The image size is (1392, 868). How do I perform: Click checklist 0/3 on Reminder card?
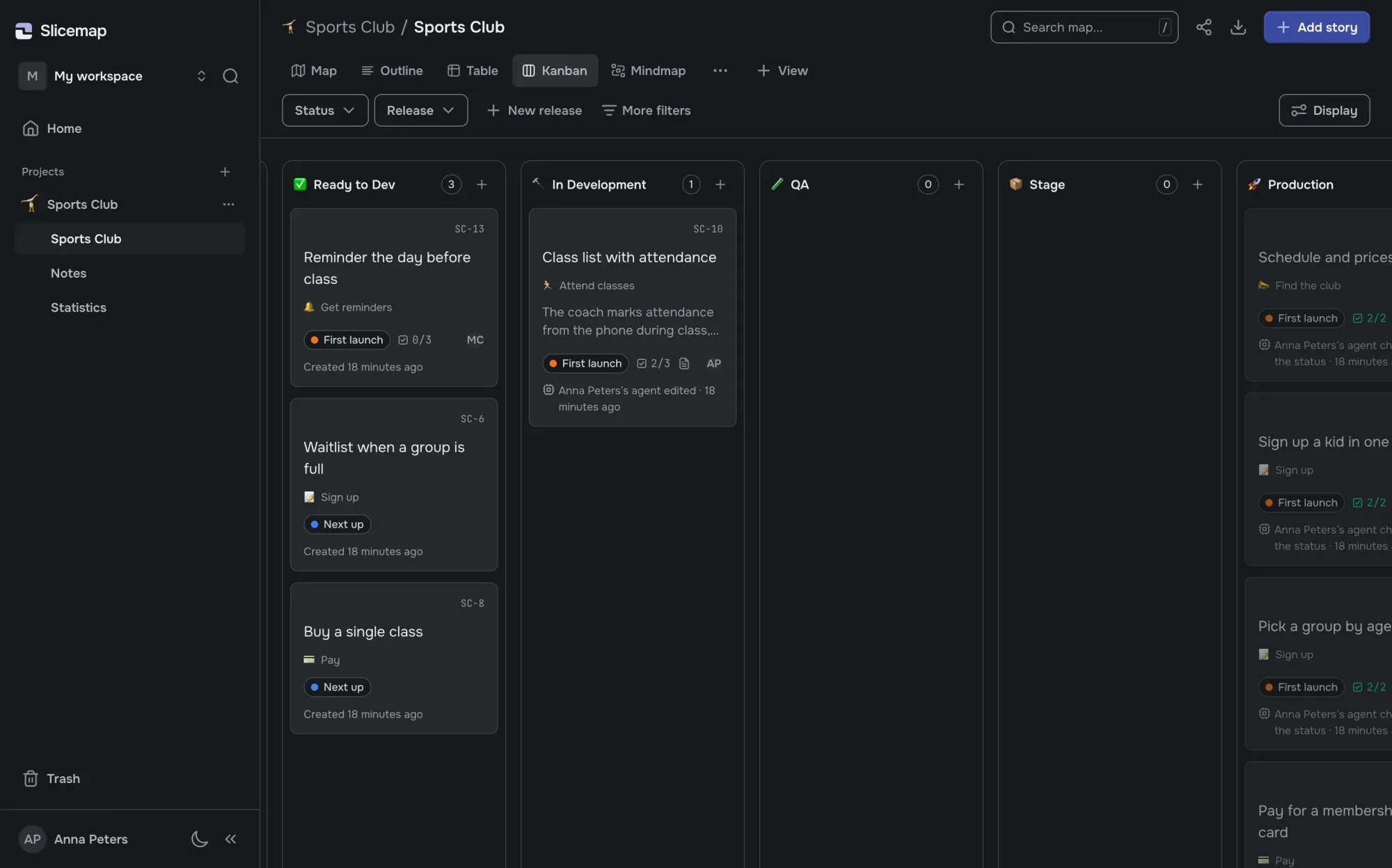coord(415,340)
